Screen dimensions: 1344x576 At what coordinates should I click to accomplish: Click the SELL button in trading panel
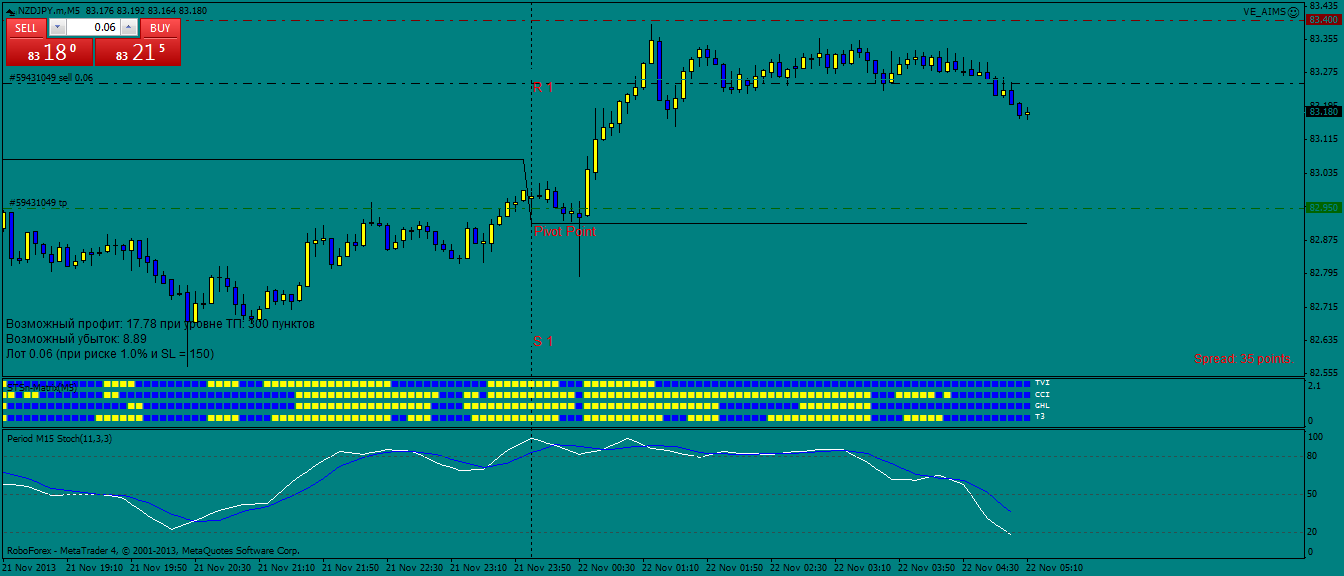click(27, 28)
